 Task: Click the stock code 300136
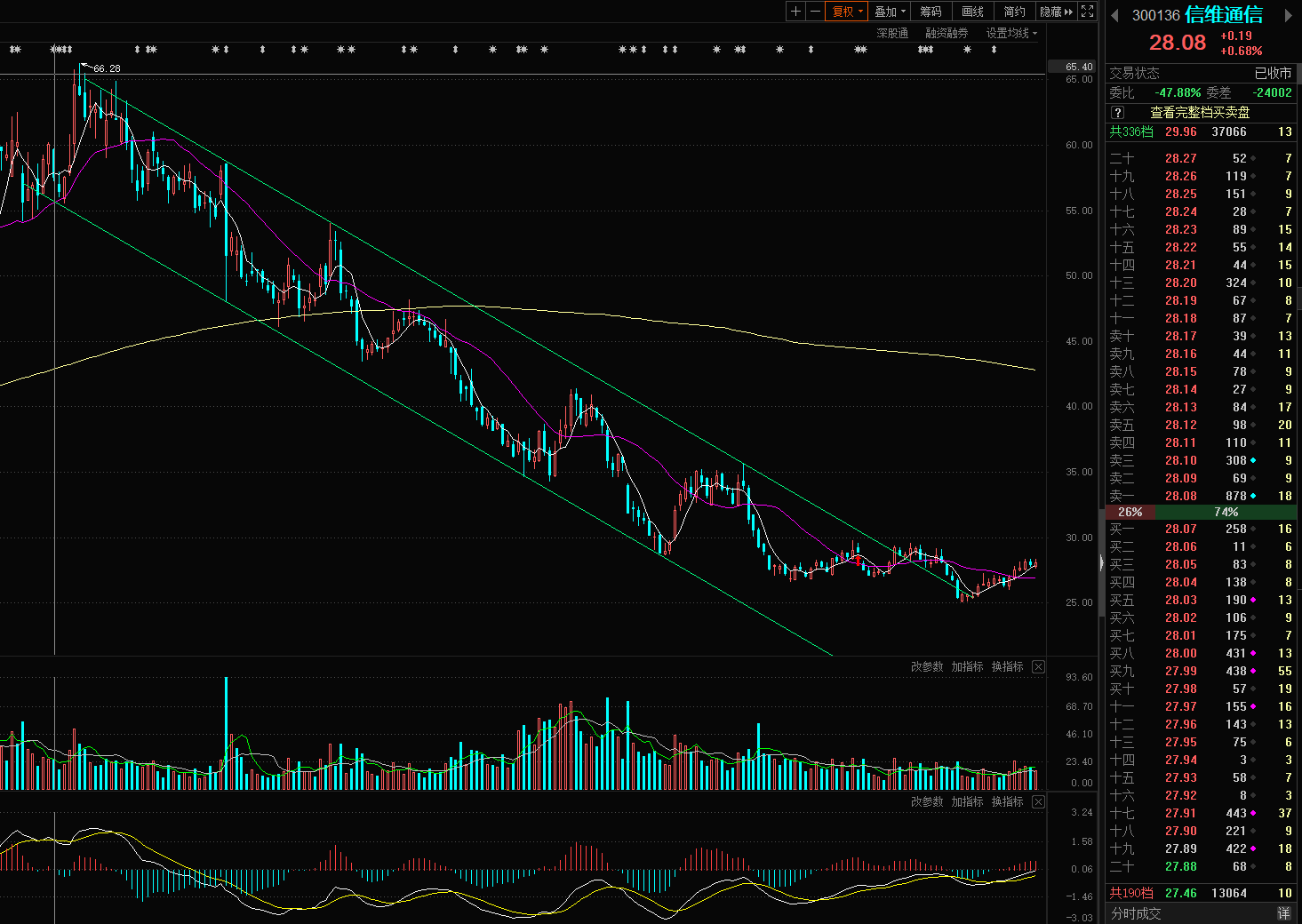[1155, 15]
